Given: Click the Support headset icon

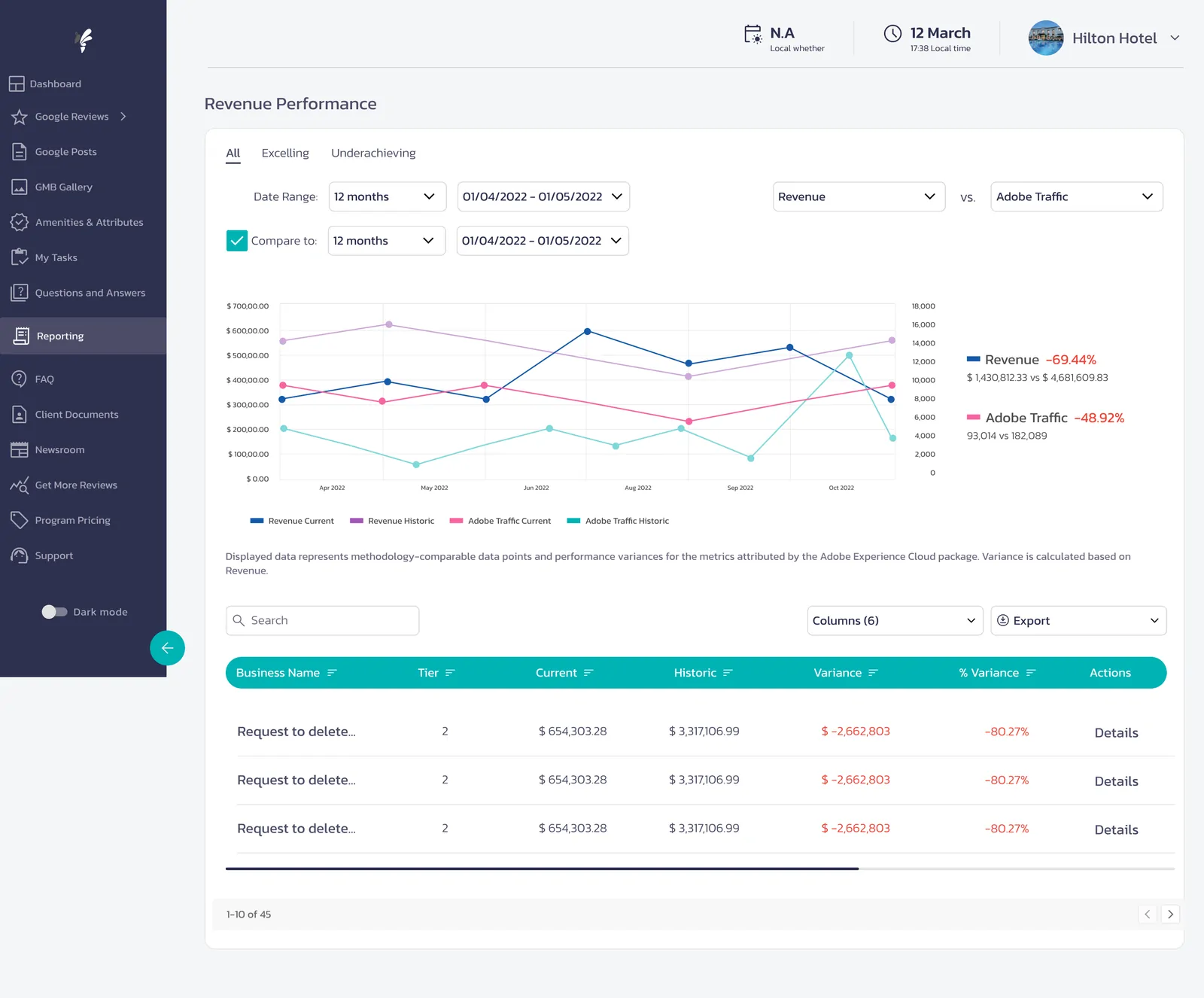Looking at the screenshot, I should pyautogui.click(x=20, y=555).
